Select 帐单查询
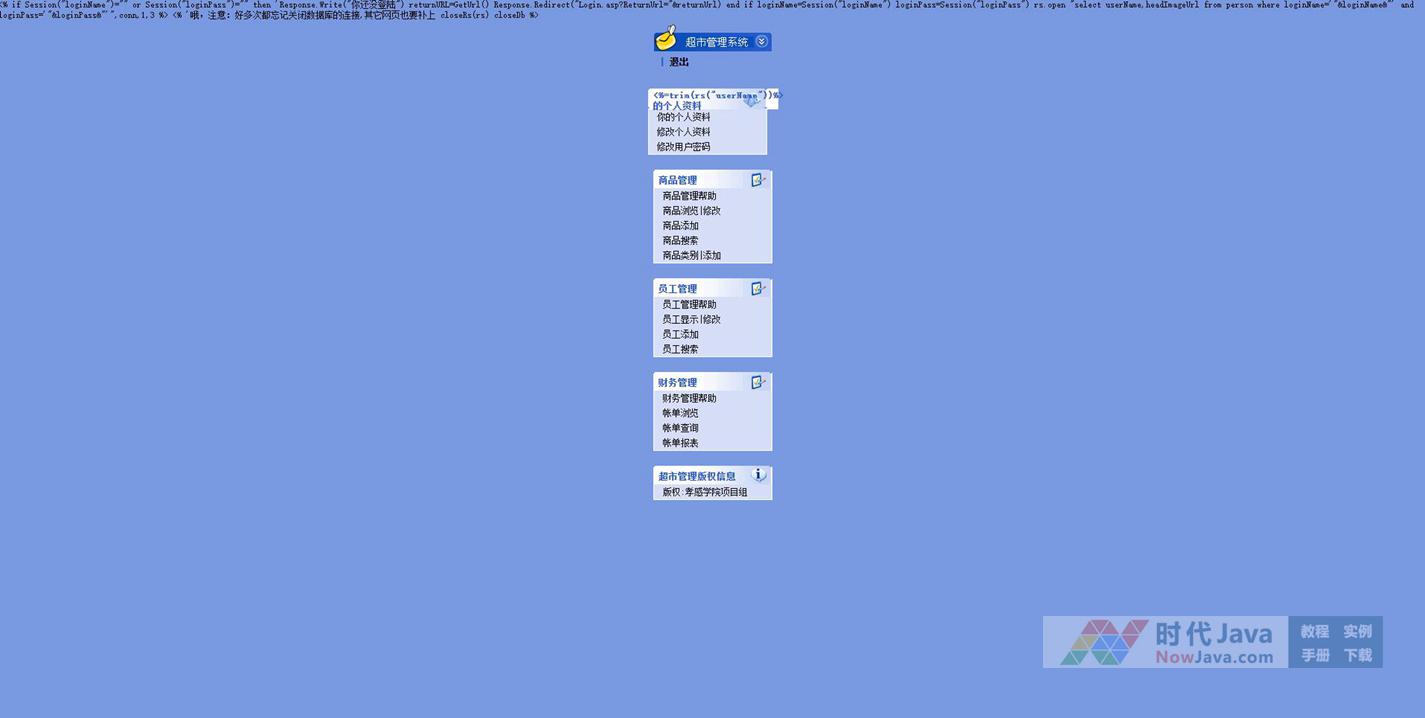This screenshot has height=718, width=1425. pyautogui.click(x=680, y=428)
